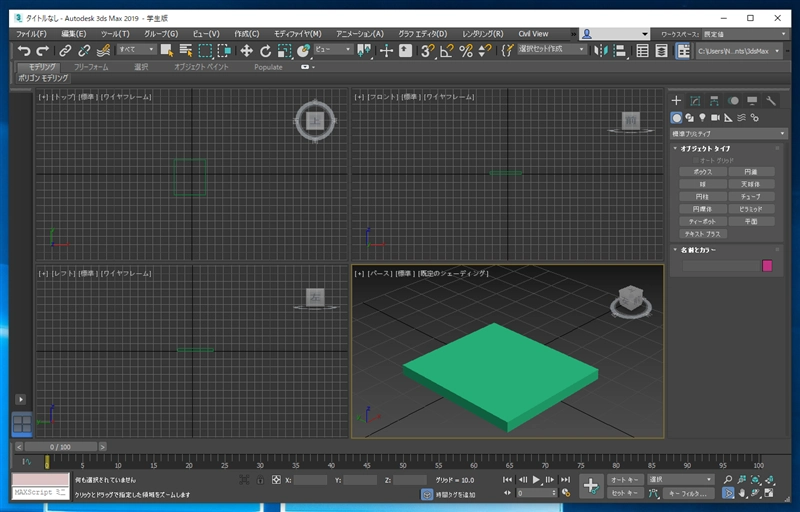800x512 pixels.
Task: Toggle the 3D Snaps button
Action: (x=428, y=50)
